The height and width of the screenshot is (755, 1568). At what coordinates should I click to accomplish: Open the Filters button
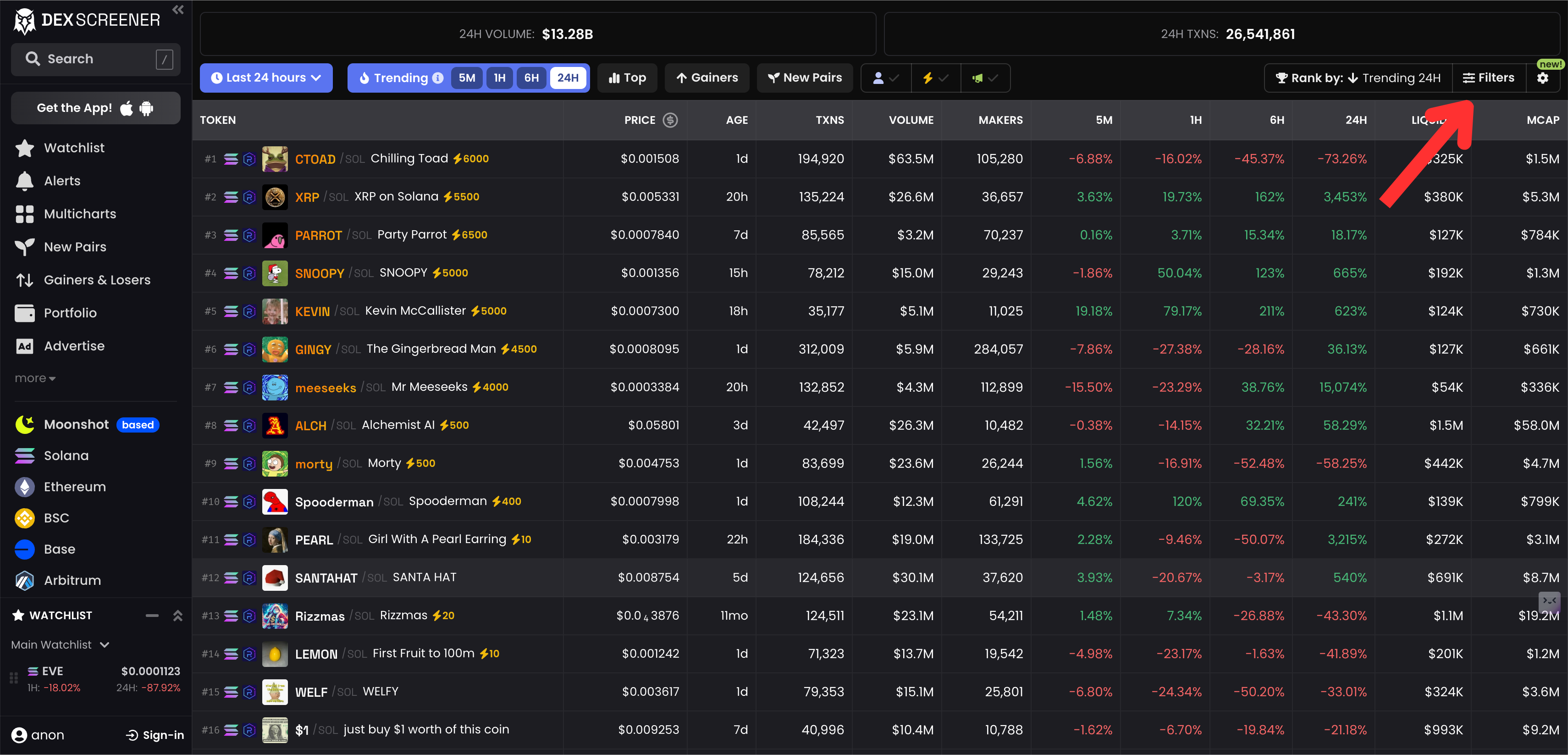[1489, 78]
